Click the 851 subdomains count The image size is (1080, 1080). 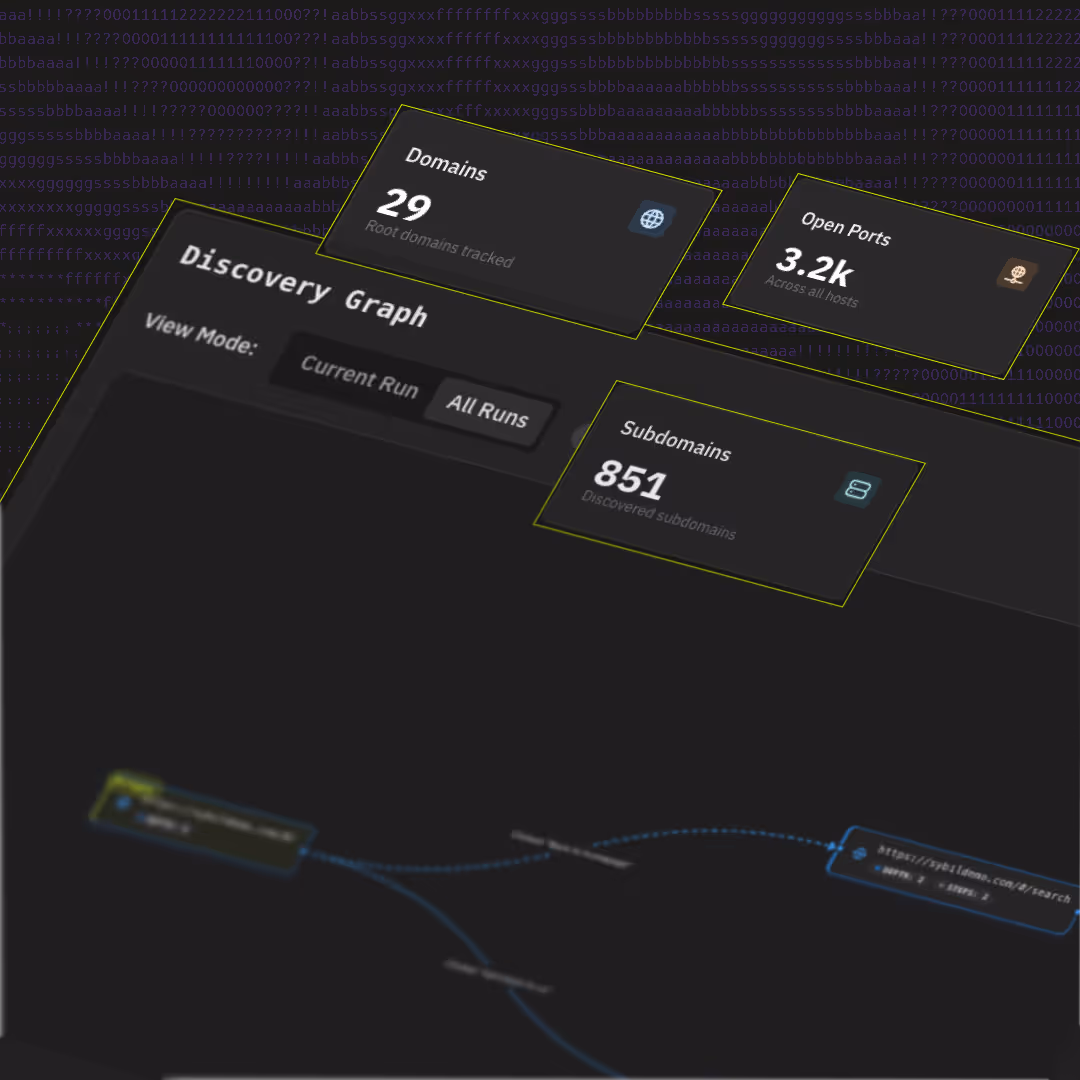[x=630, y=479]
